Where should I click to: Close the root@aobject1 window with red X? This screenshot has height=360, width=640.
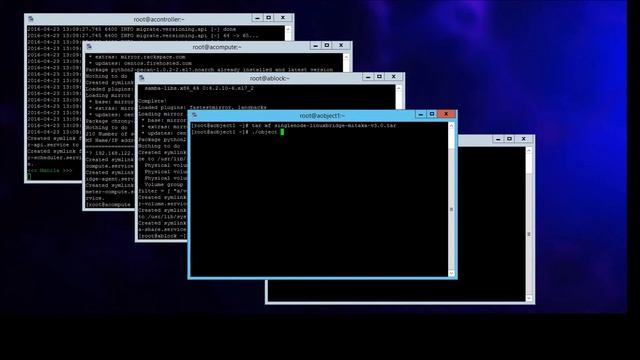coord(447,114)
